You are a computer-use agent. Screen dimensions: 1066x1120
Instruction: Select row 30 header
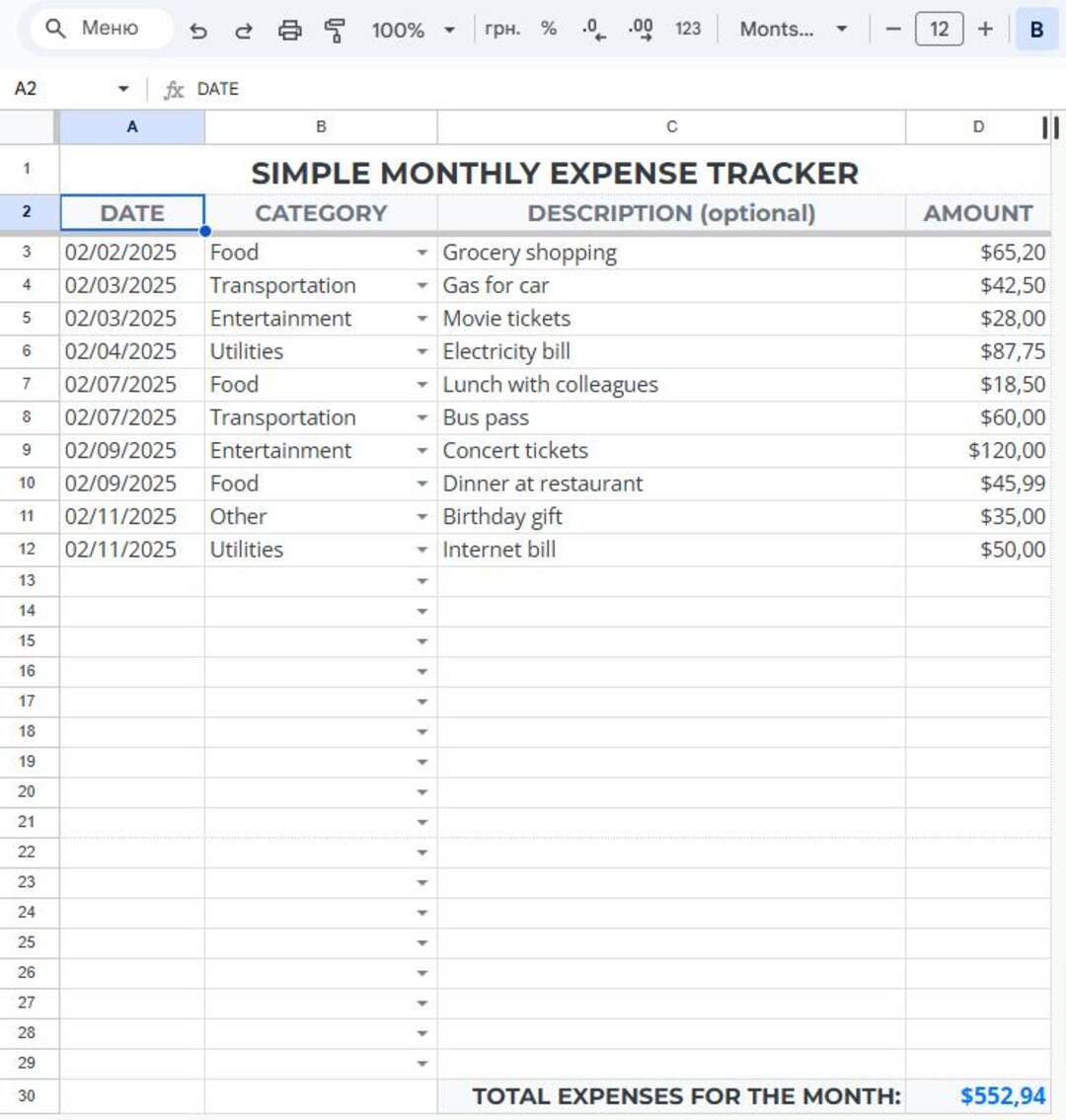point(28,1096)
